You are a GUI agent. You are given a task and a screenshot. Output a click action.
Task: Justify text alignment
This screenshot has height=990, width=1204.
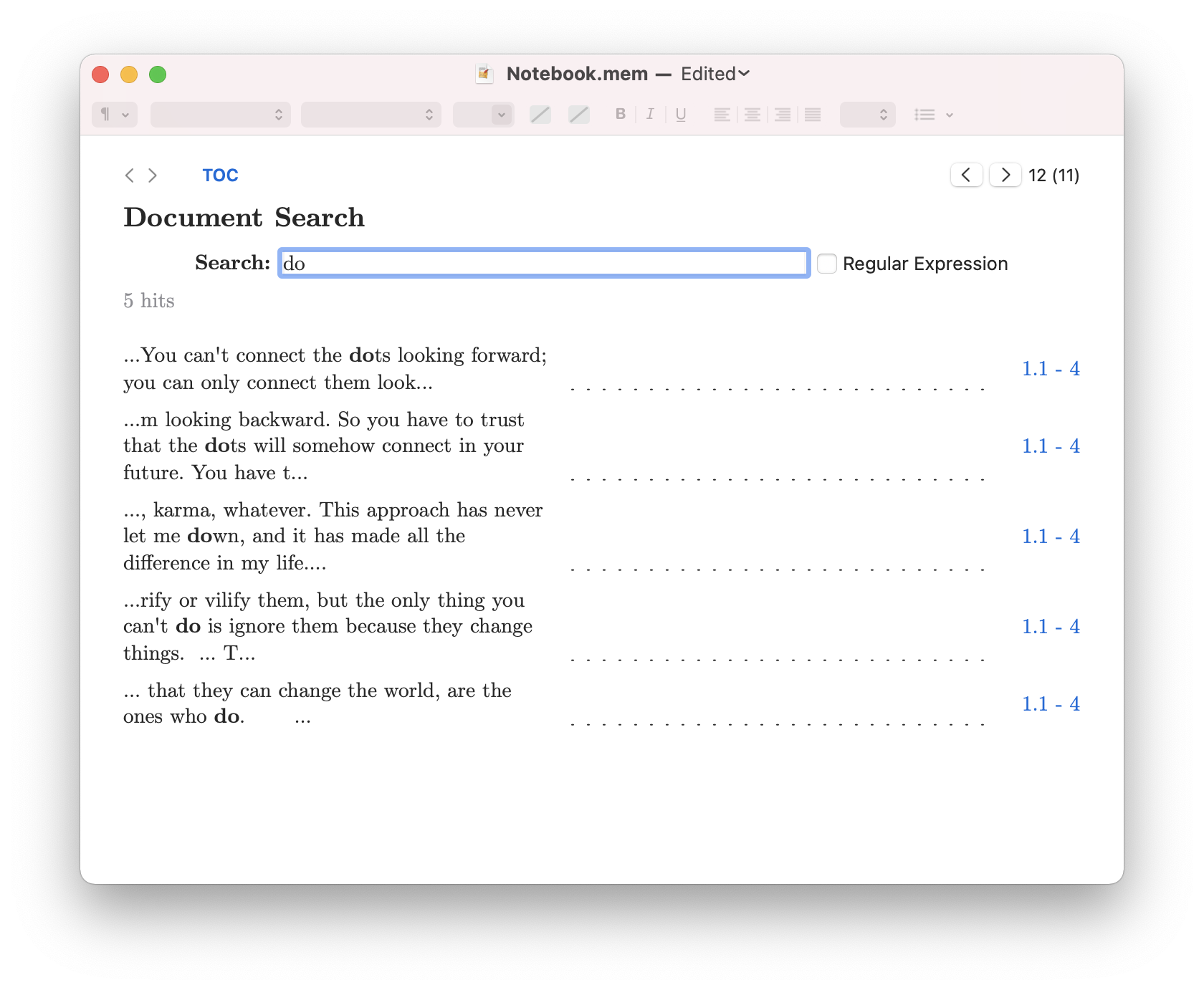813,115
